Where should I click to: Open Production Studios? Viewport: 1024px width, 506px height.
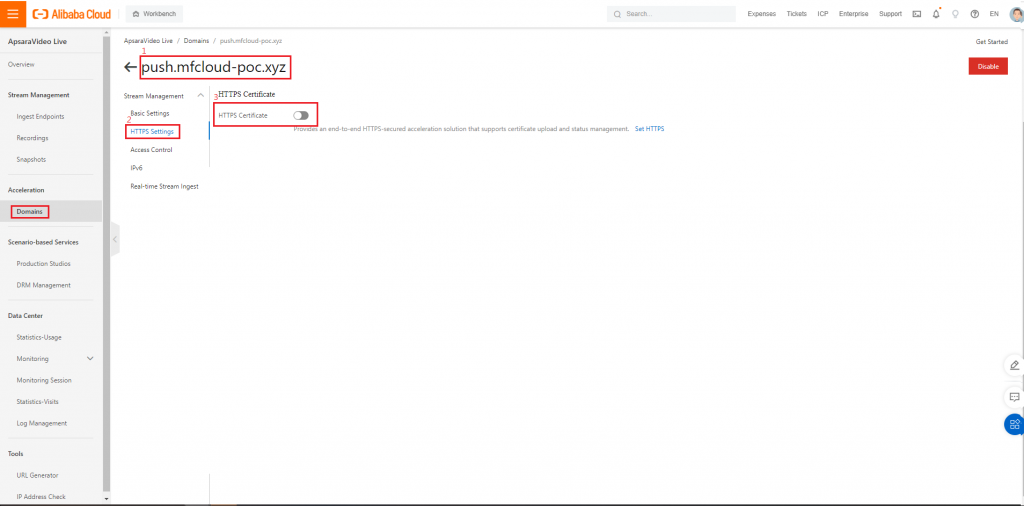[44, 264]
